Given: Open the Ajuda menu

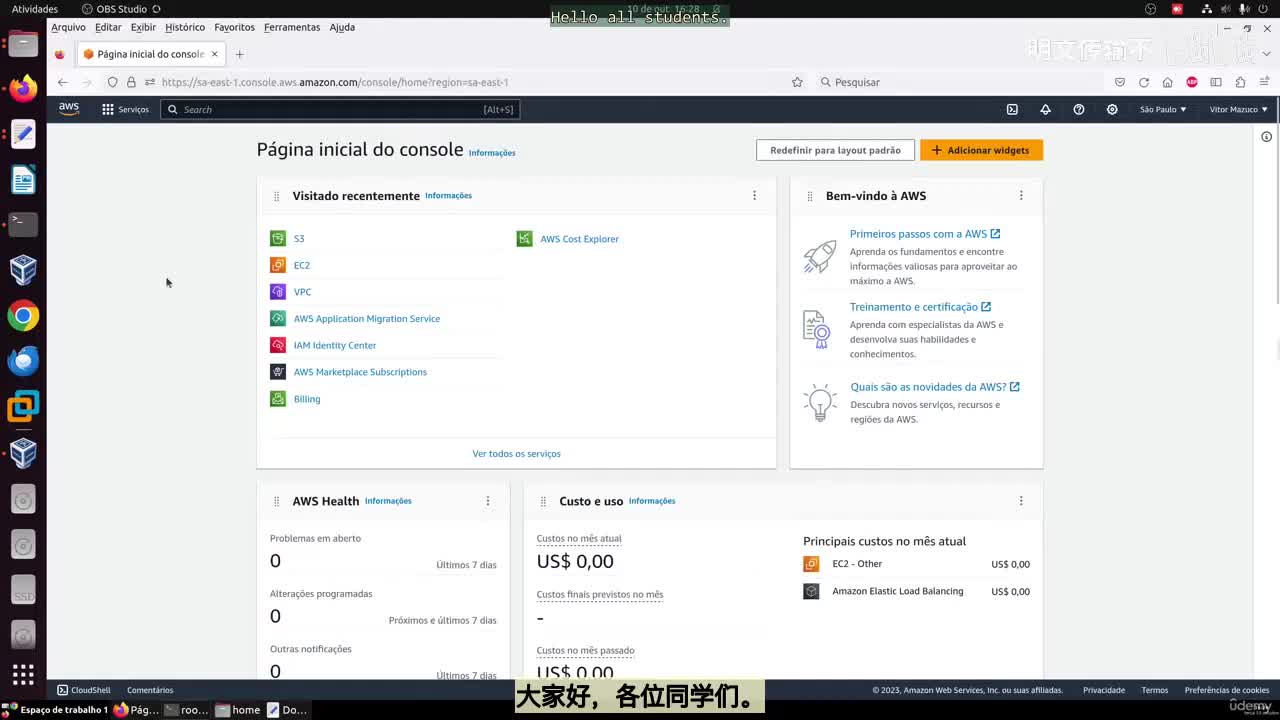Looking at the screenshot, I should 342,27.
